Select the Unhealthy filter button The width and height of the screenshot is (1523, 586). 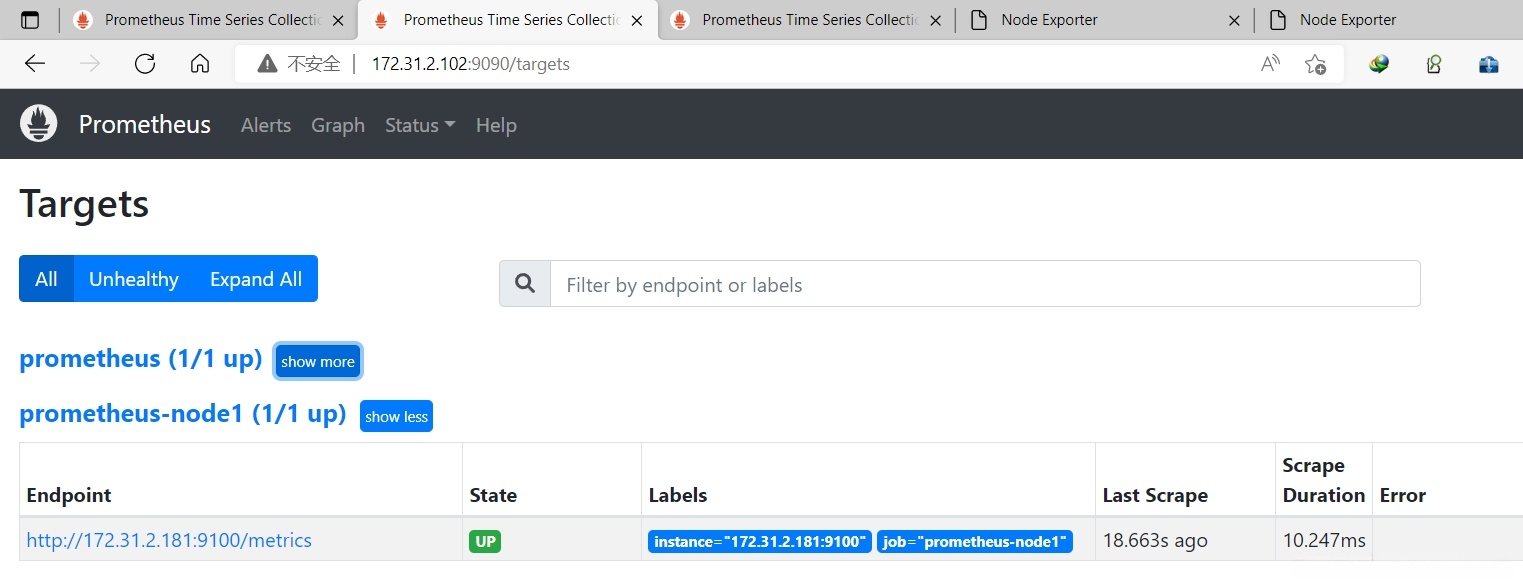point(134,279)
